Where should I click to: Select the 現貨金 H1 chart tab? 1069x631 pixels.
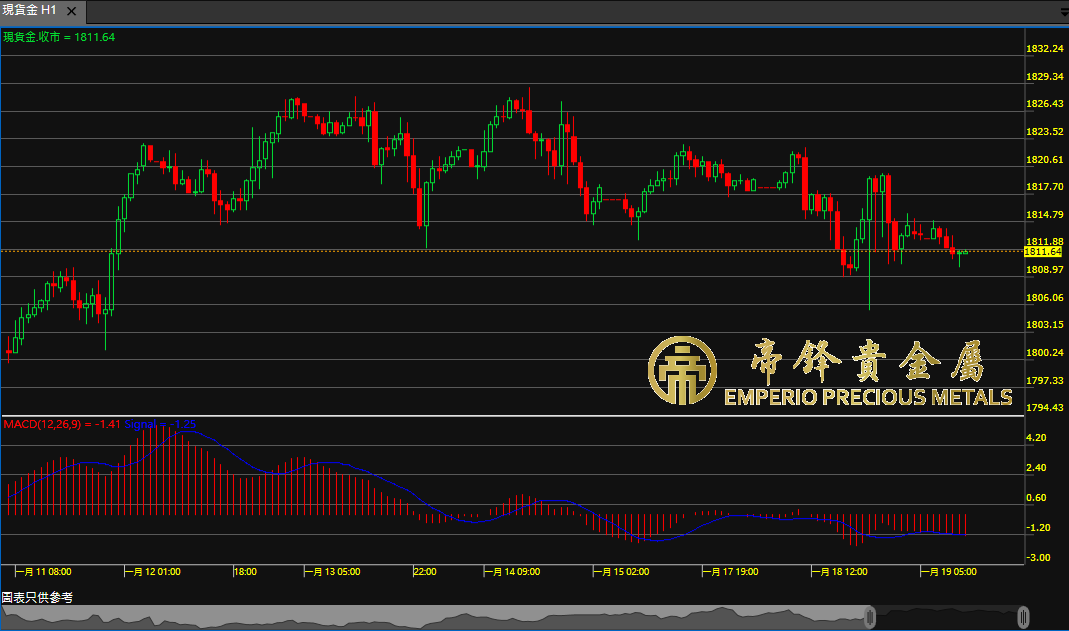(x=42, y=11)
